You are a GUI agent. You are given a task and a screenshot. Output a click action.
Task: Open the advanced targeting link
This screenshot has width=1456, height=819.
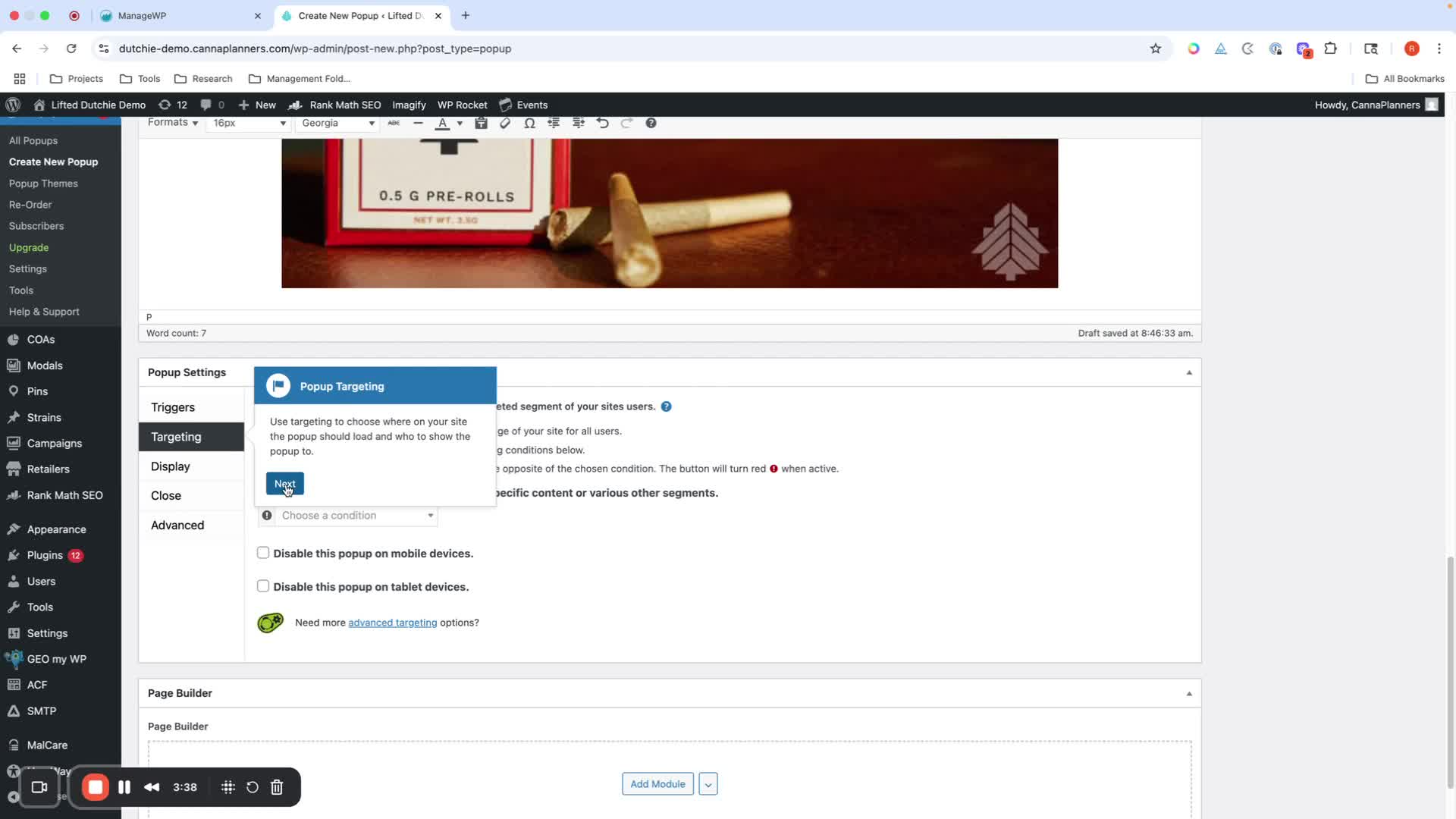point(392,623)
